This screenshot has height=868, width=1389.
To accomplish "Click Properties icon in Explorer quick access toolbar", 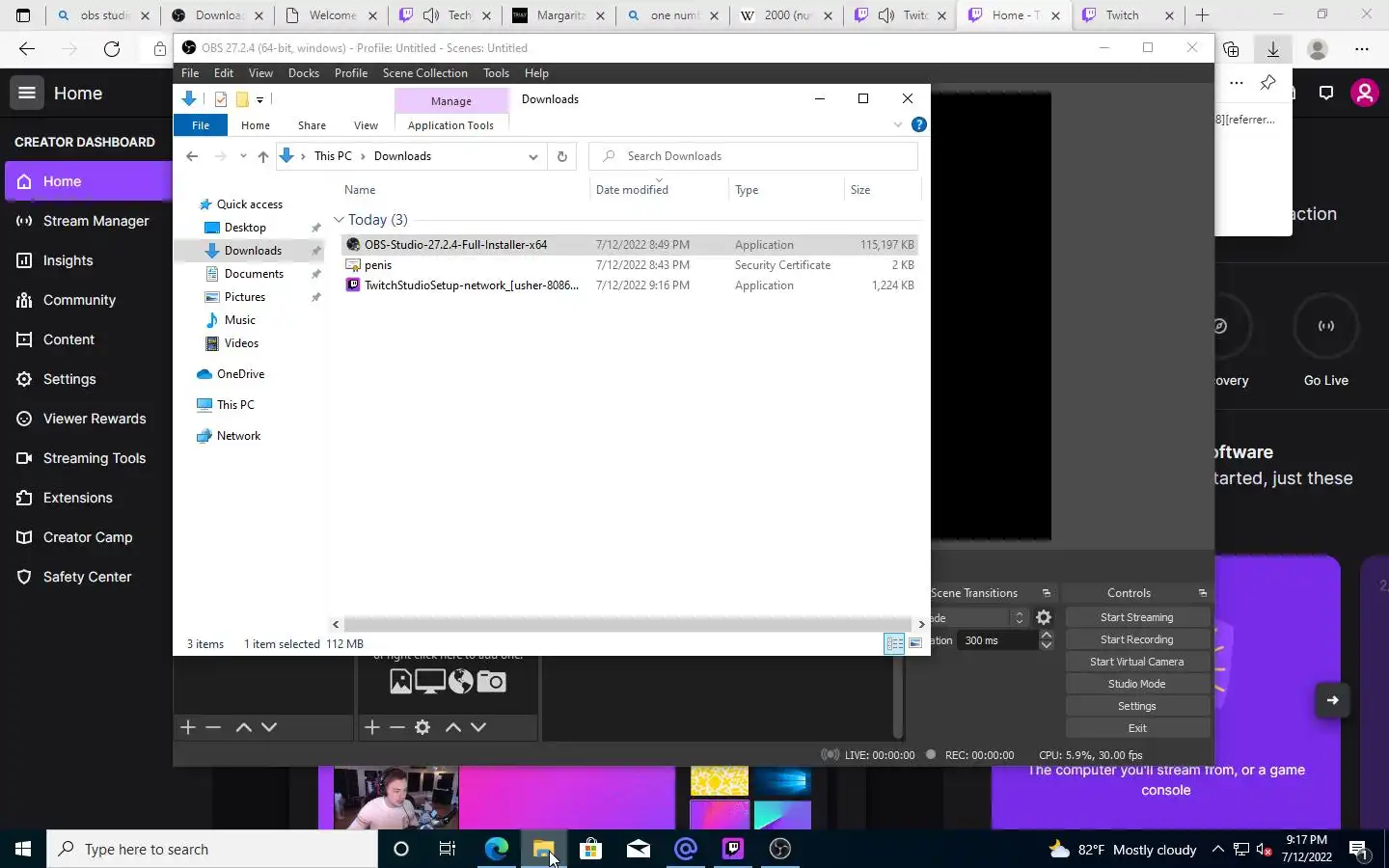I will tap(221, 98).
